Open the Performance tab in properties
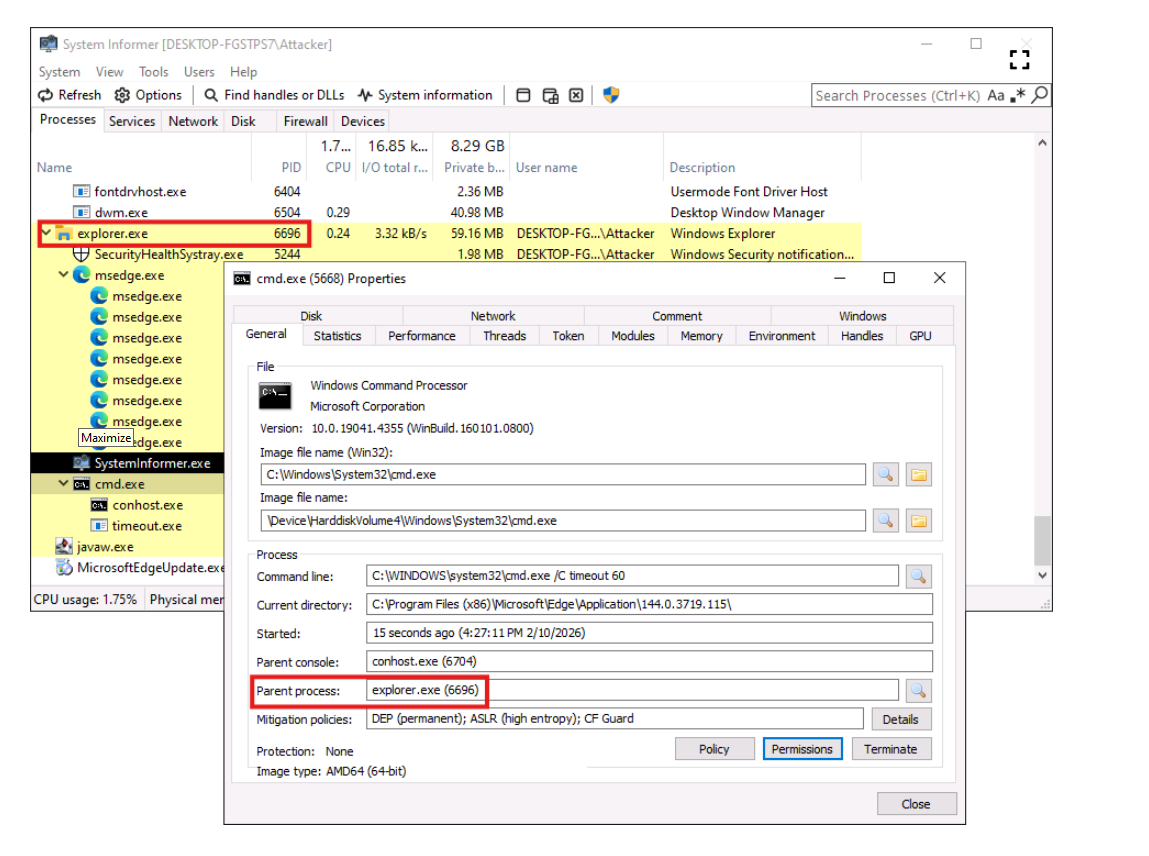This screenshot has height=856, width=1149. [x=421, y=336]
